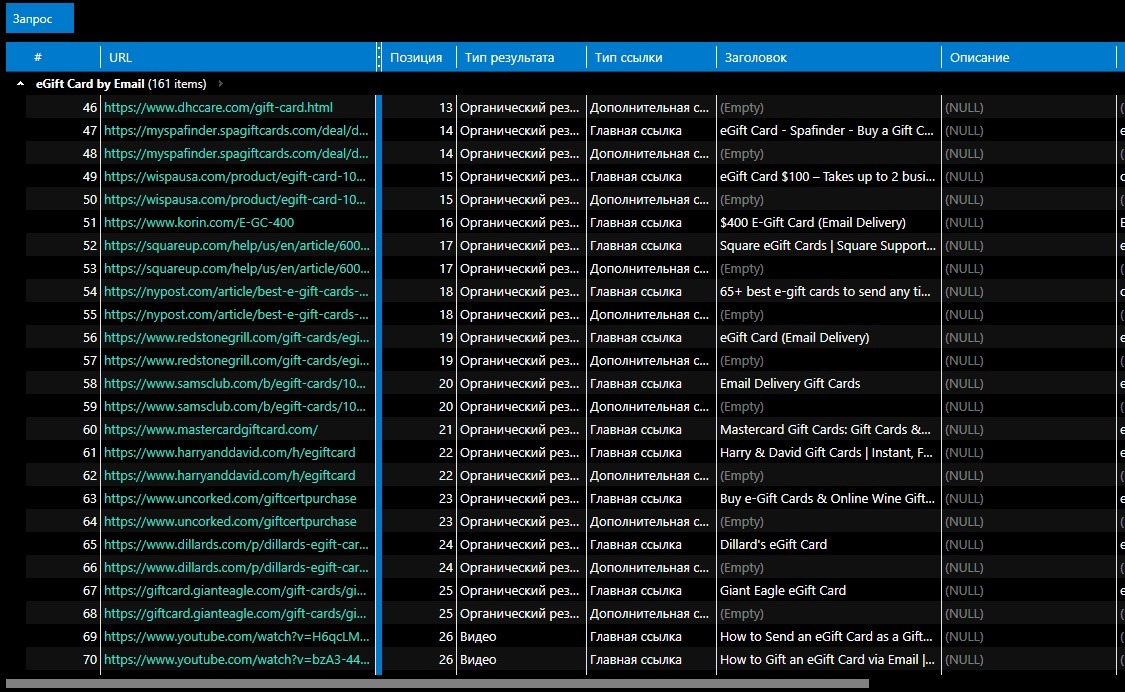Click the horizontal scrollbar at the bottom

(438, 684)
